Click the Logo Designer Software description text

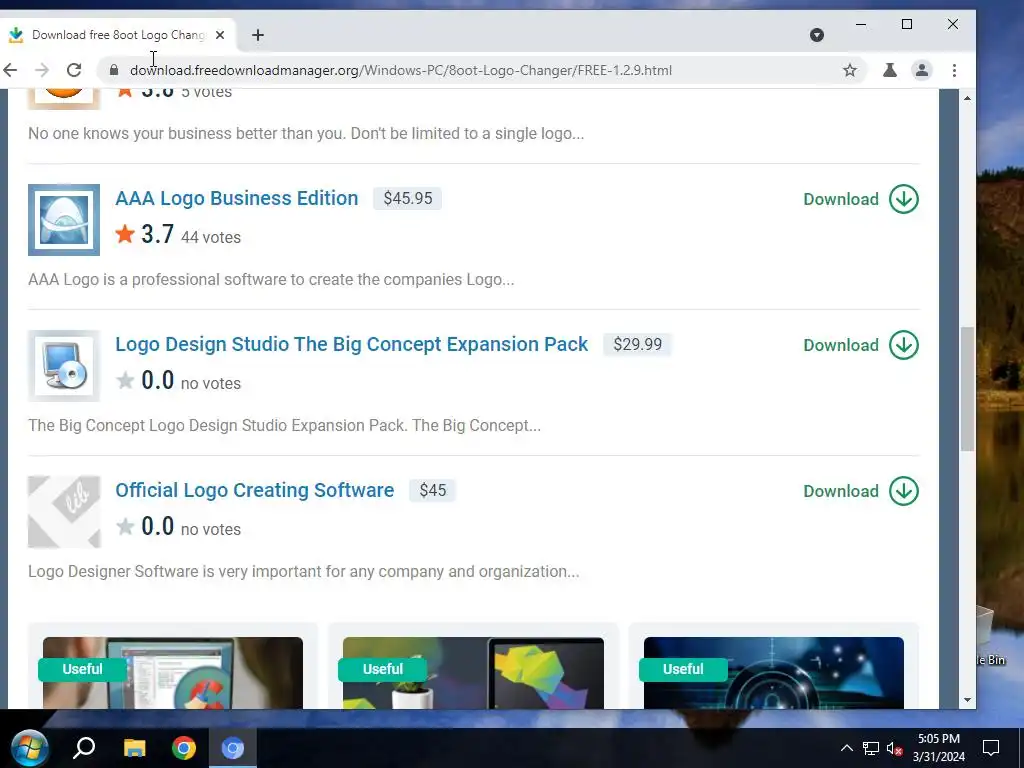pos(304,571)
